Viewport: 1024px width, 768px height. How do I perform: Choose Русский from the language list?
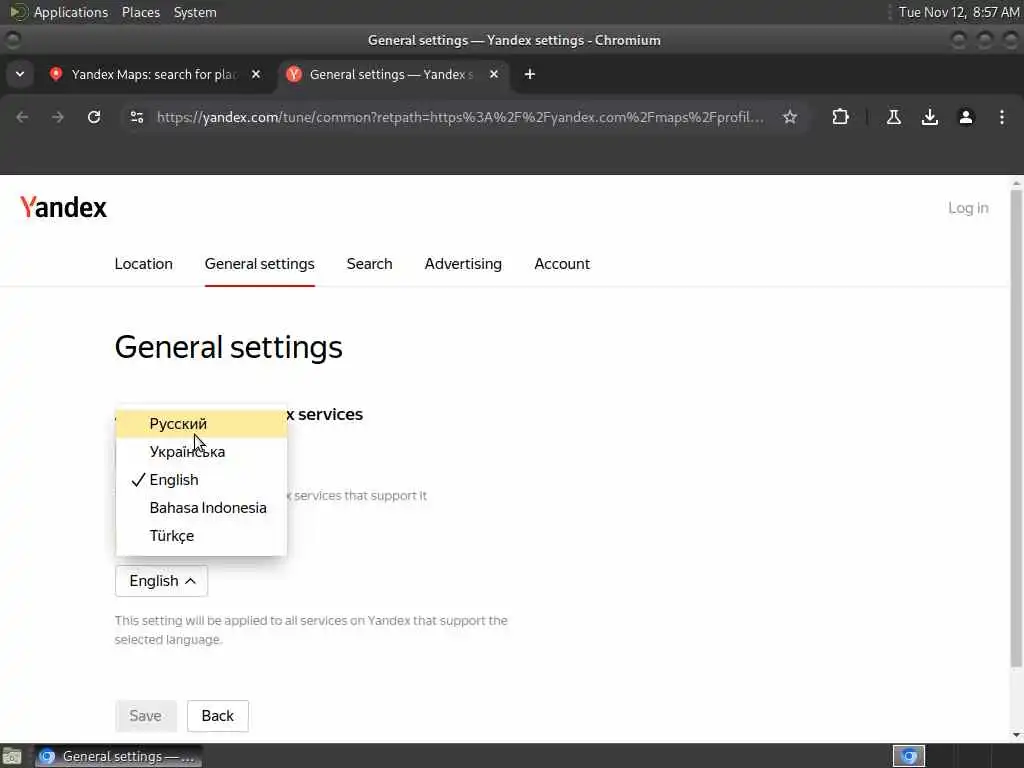click(201, 424)
